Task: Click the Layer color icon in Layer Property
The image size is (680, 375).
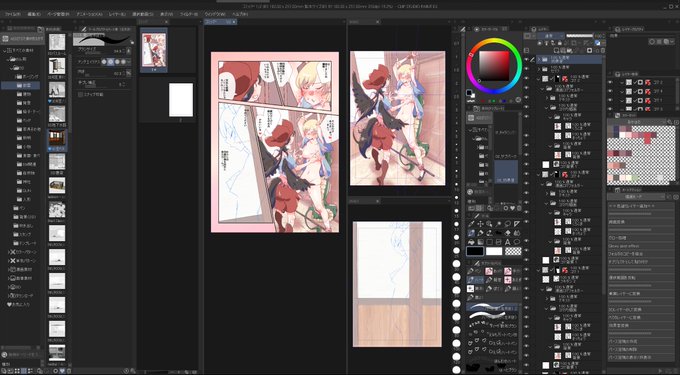Action: [x=667, y=42]
